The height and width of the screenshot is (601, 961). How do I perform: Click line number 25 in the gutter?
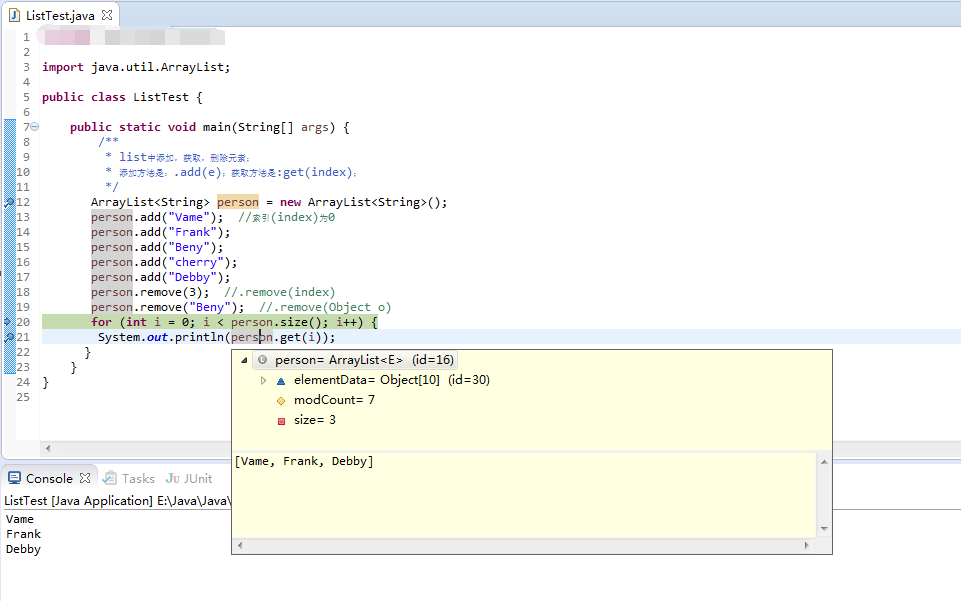coord(23,397)
